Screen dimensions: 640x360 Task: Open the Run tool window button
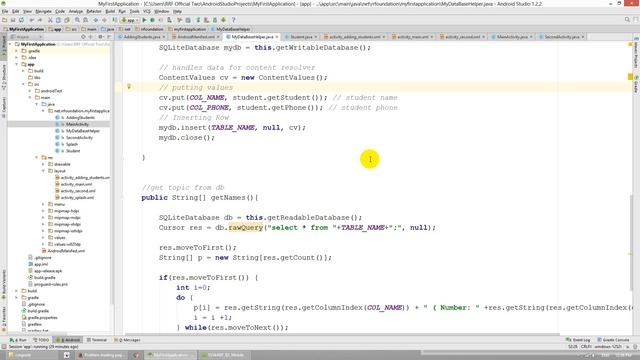pos(18,340)
